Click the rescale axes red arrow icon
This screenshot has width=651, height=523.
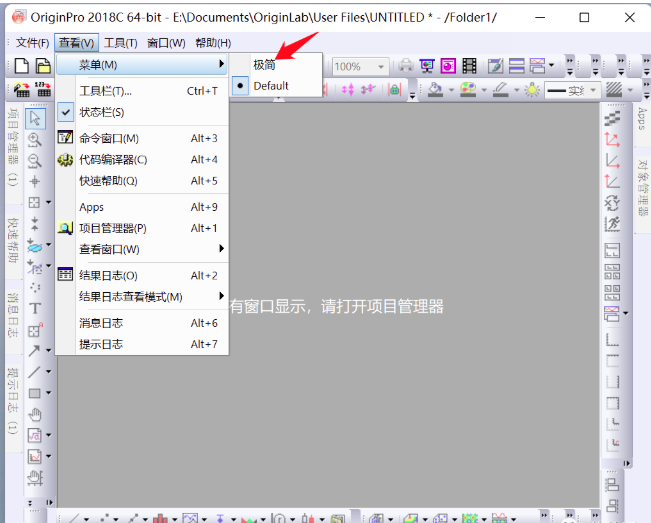tap(612, 140)
